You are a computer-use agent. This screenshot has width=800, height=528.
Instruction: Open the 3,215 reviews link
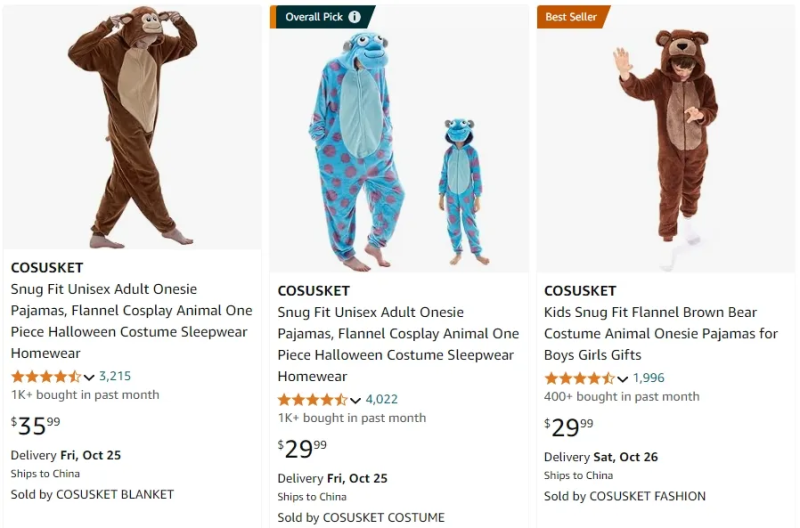(x=115, y=377)
